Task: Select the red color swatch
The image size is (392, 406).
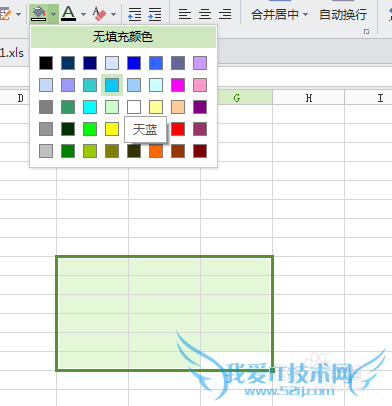Action: (178, 129)
